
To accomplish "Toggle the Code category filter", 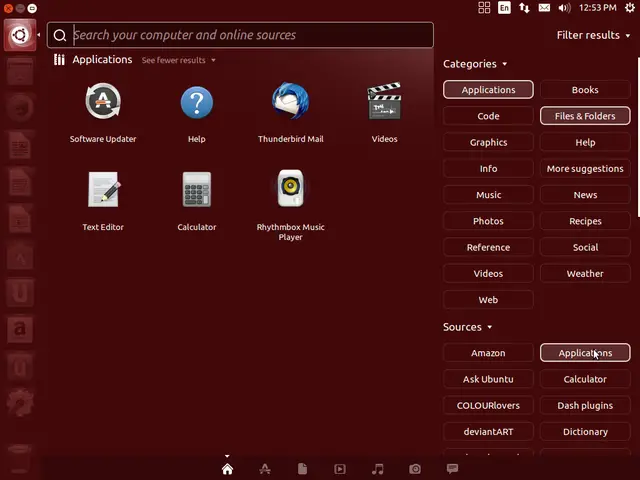I will 488,116.
